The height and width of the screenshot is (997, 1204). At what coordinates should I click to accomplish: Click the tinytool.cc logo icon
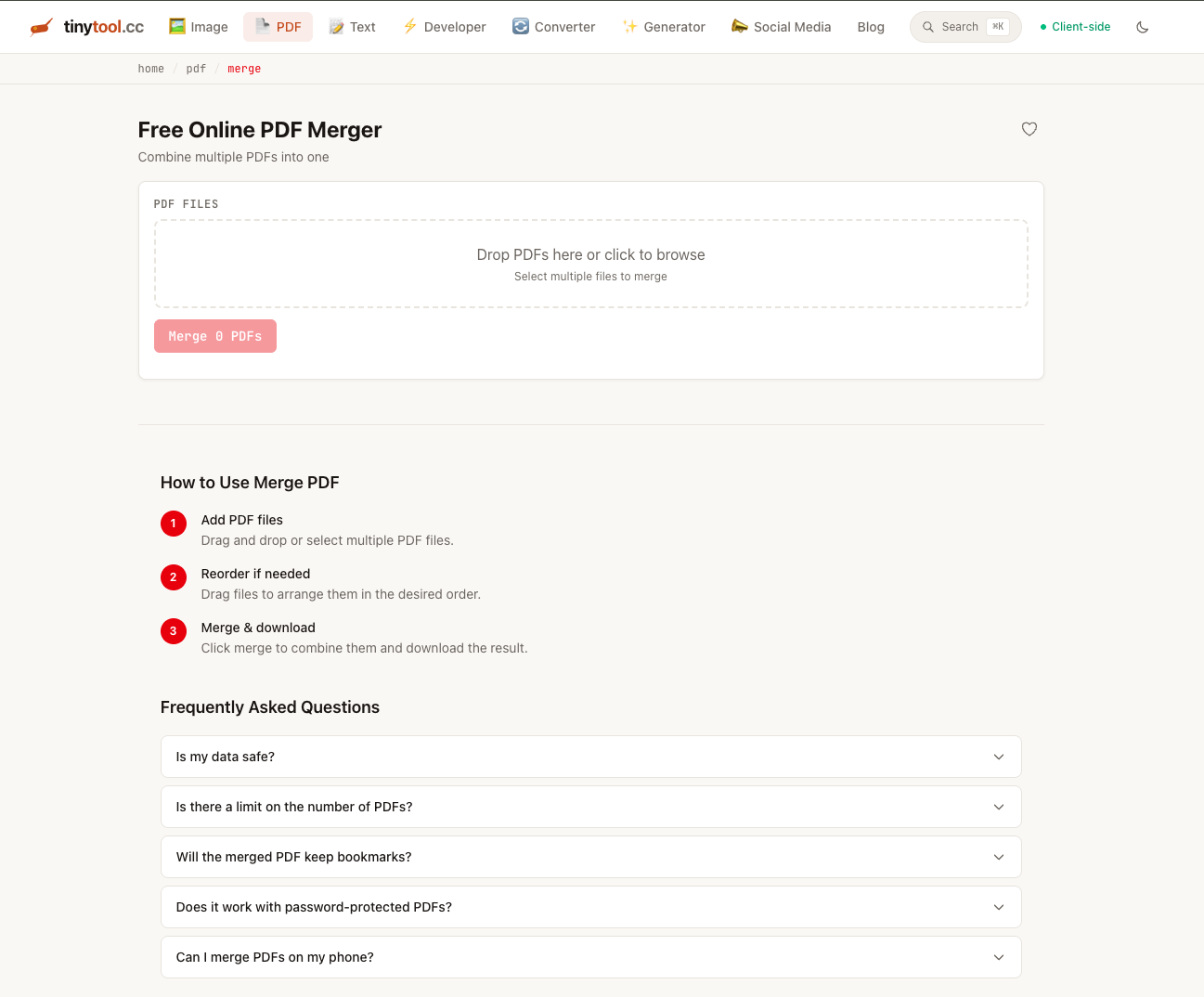coord(41,26)
